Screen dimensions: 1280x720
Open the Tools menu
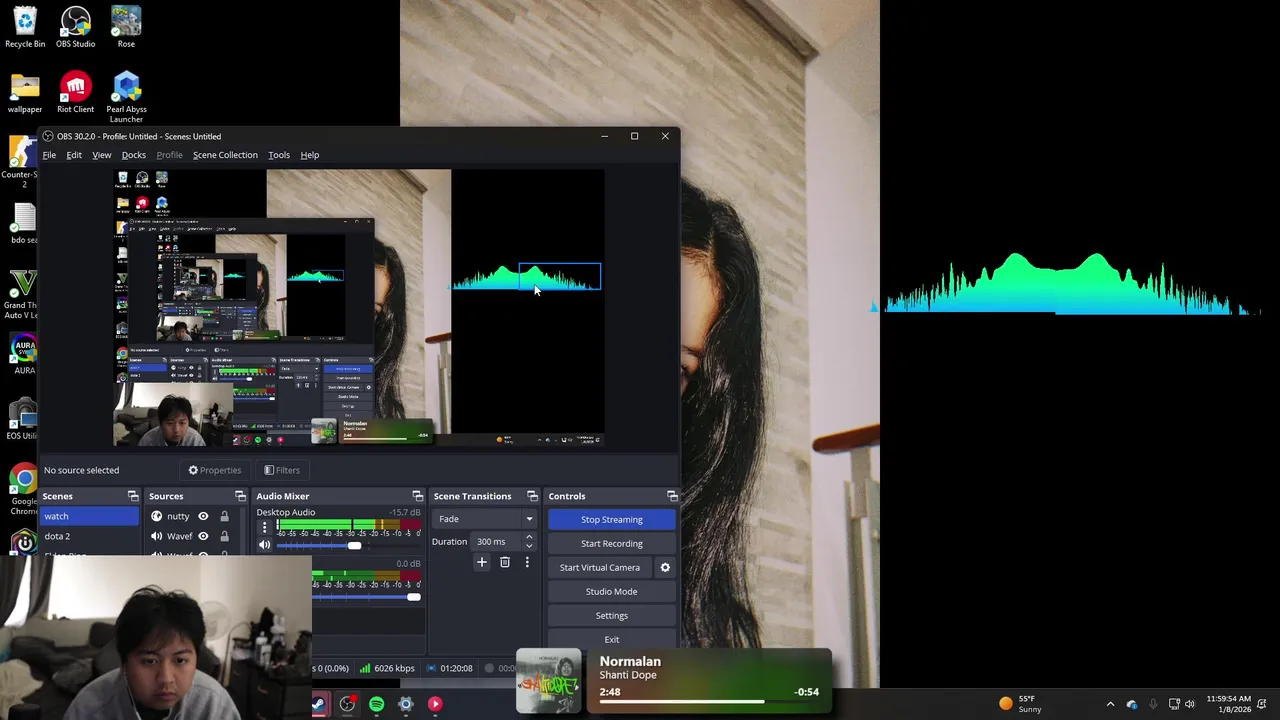tap(279, 155)
